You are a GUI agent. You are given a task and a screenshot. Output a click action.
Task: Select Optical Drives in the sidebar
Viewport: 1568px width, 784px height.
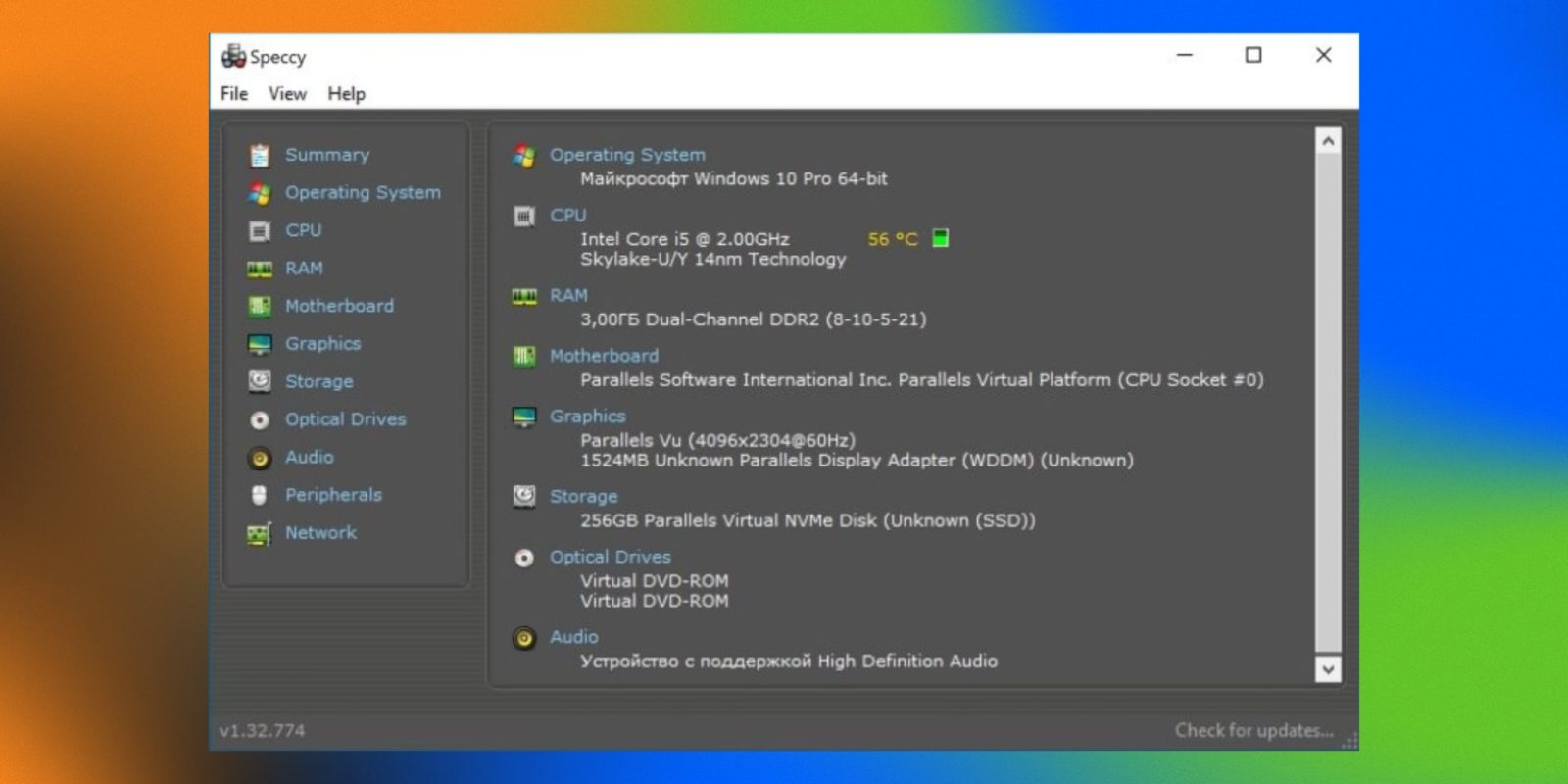345,419
